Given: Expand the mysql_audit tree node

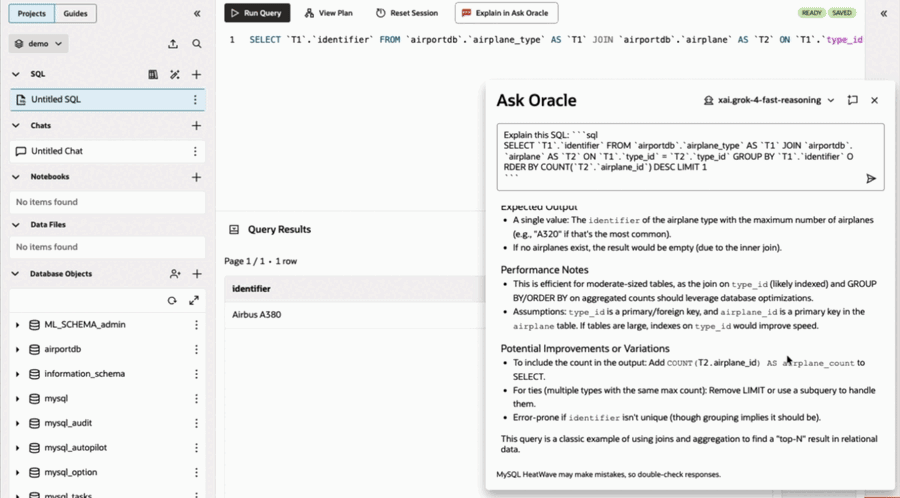Looking at the screenshot, I should (17, 423).
